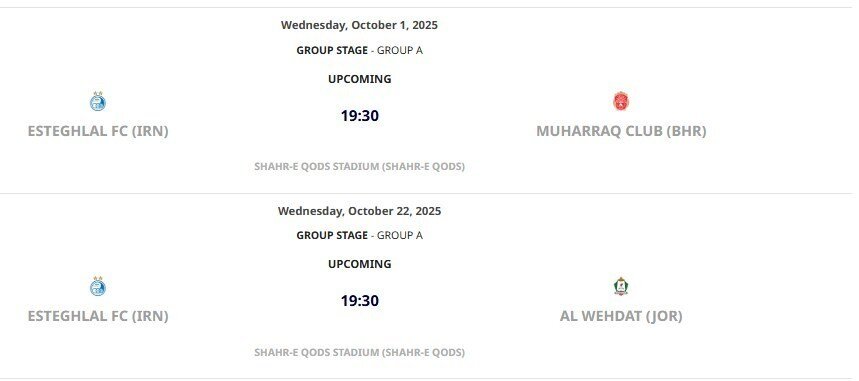Click GROUP A text in the Al Wehdat fixture
Image resolution: width=859 pixels, height=381 pixels.
tap(400, 236)
